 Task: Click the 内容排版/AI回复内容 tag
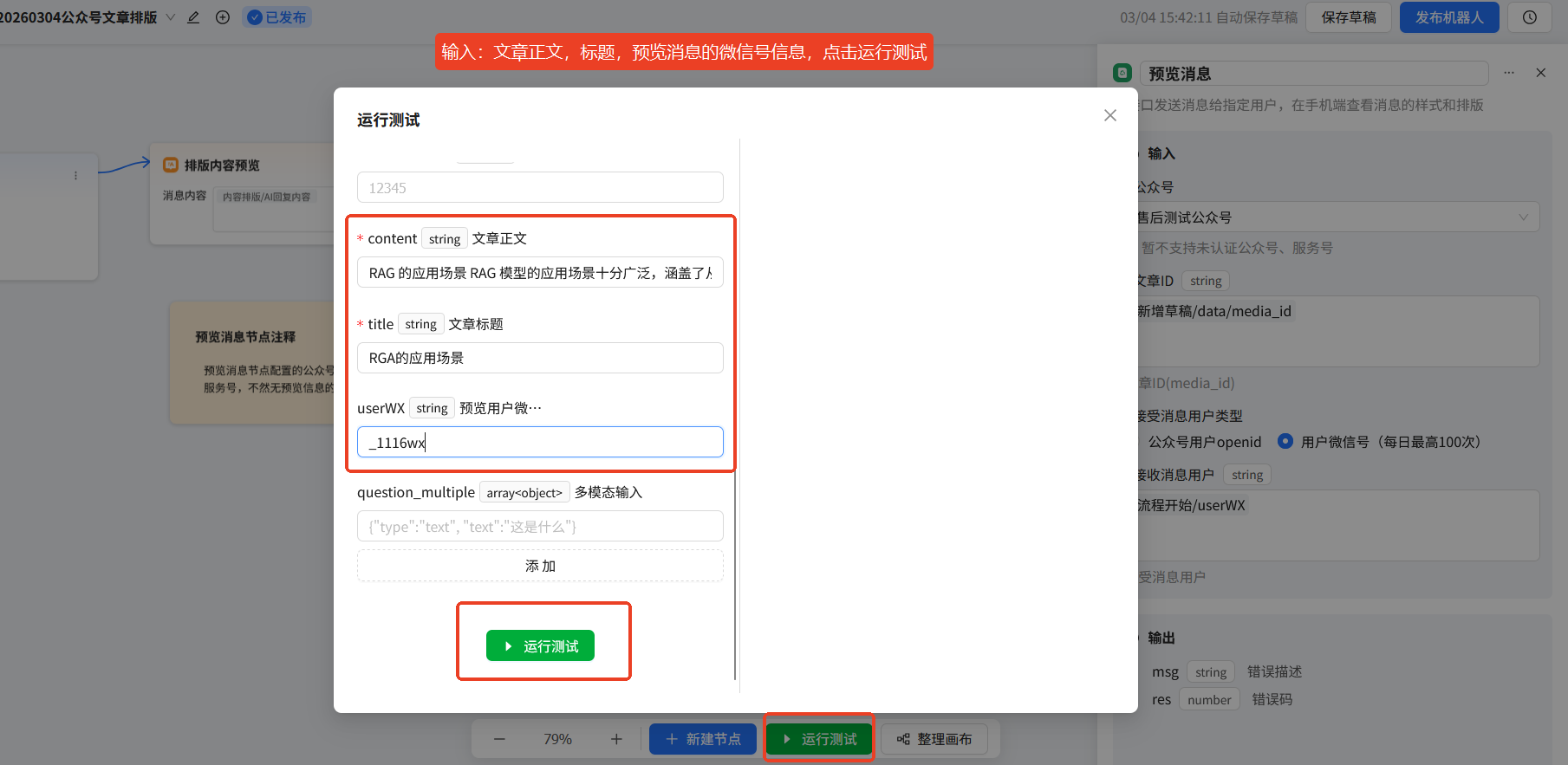pos(266,197)
